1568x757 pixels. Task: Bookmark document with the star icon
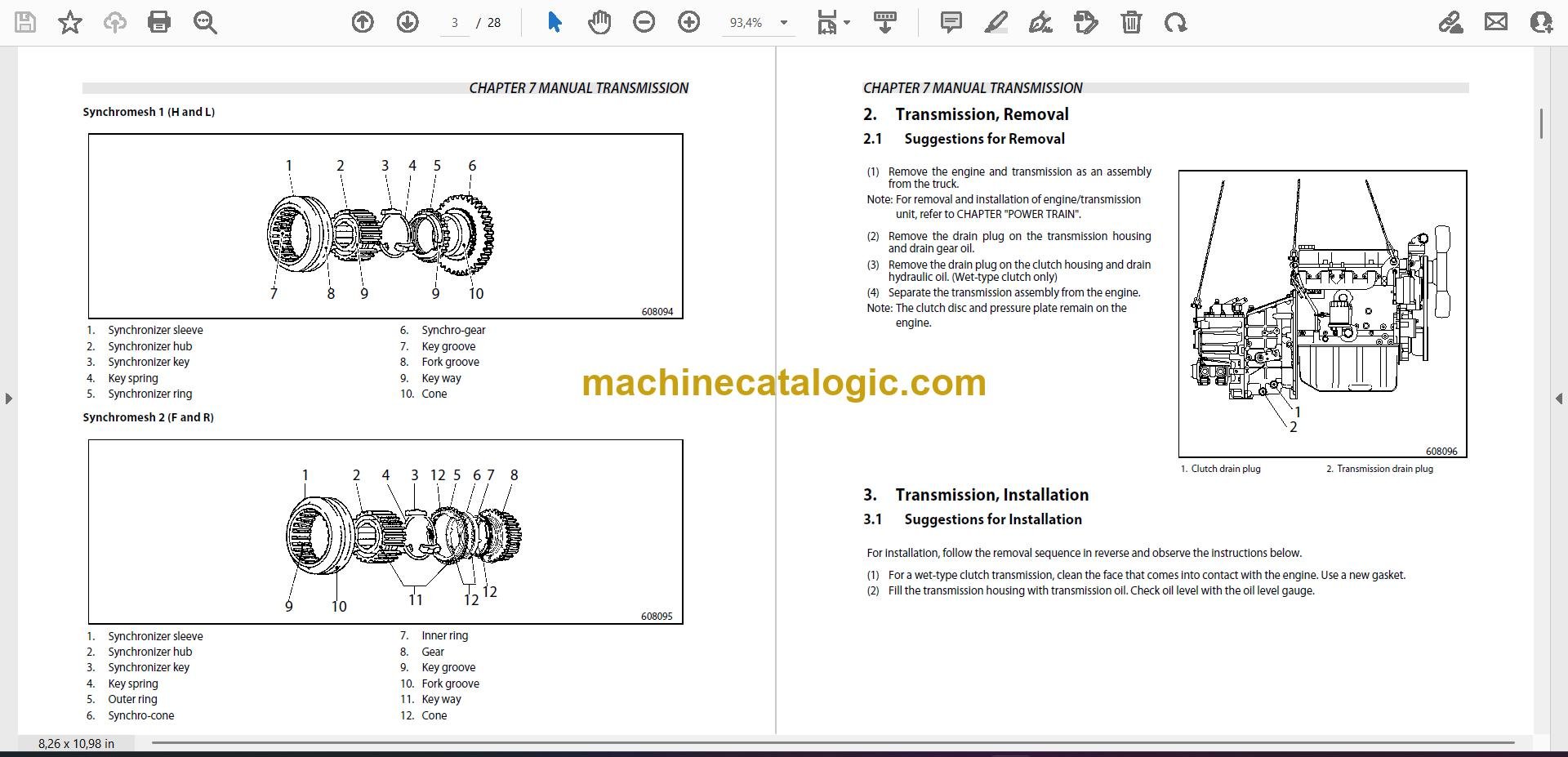click(x=70, y=23)
